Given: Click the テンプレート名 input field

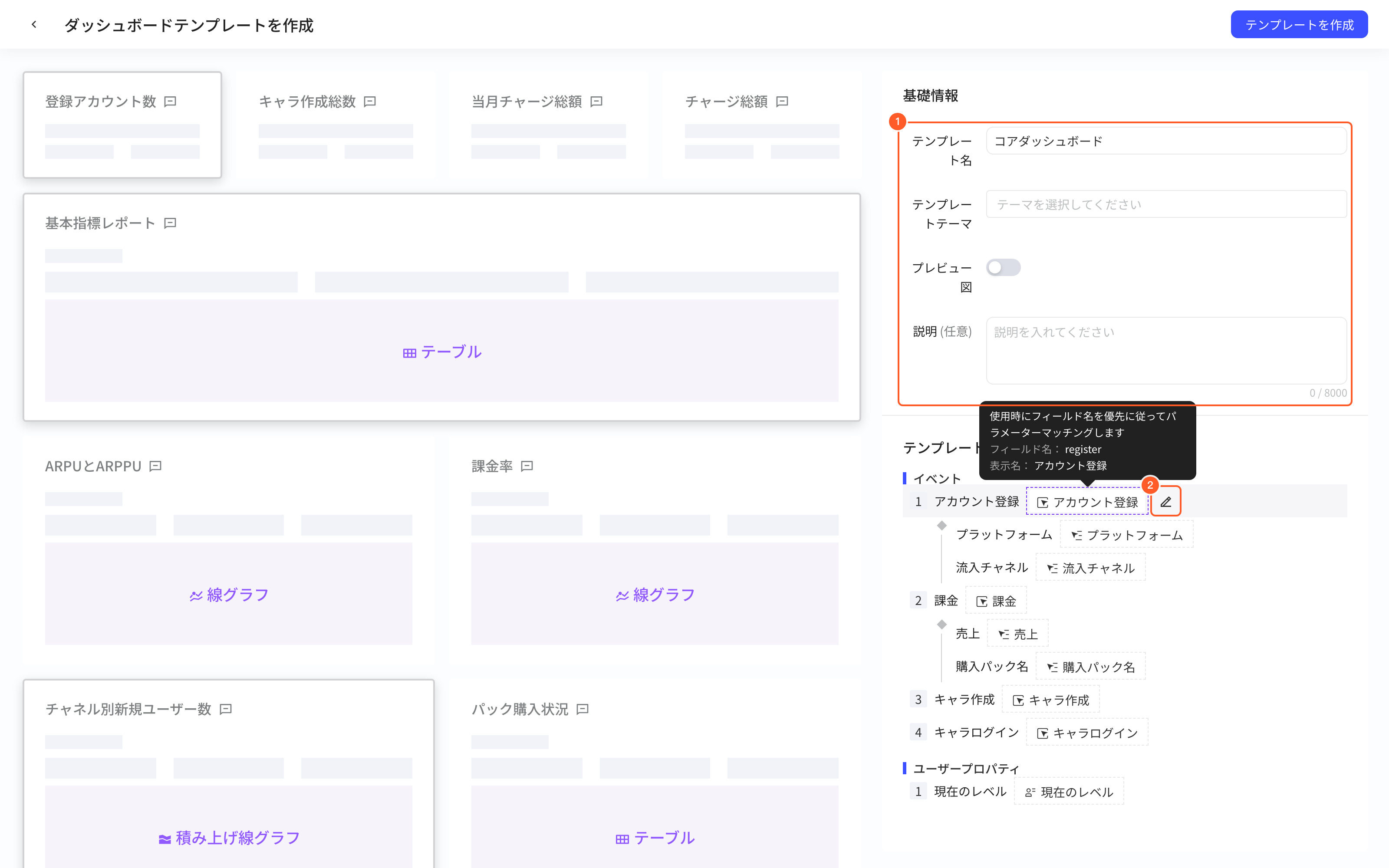Looking at the screenshot, I should tap(1166, 141).
